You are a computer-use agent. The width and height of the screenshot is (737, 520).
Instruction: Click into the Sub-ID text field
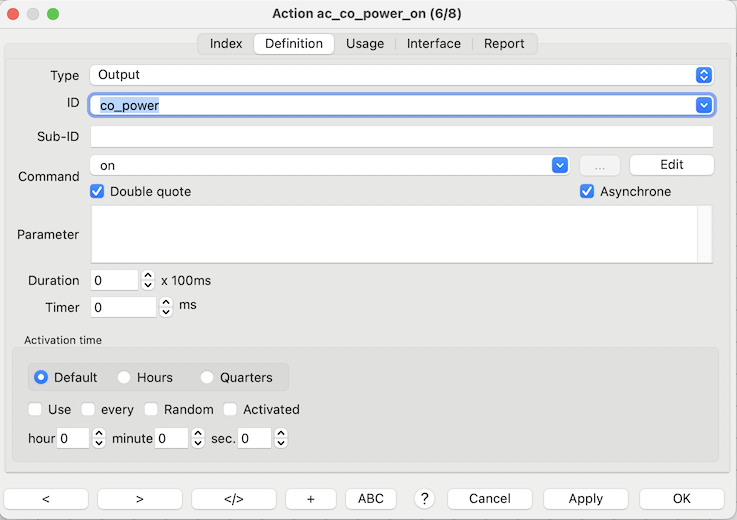(x=401, y=136)
